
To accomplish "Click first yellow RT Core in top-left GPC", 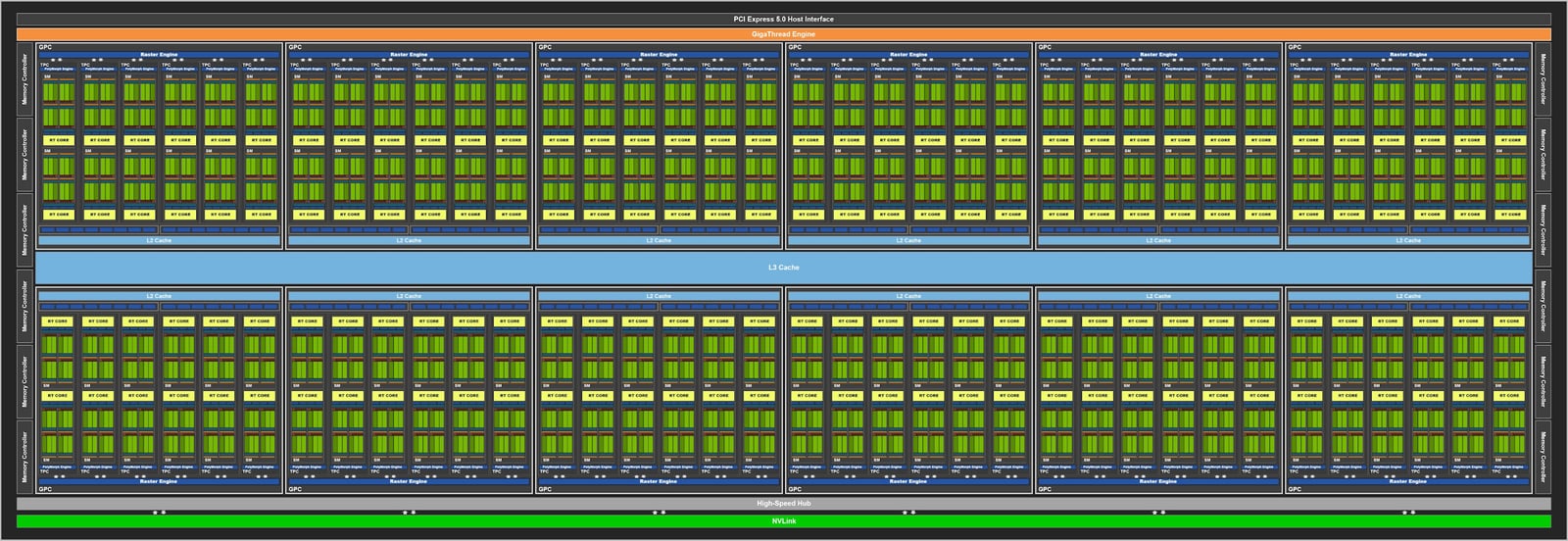I will tap(59, 140).
